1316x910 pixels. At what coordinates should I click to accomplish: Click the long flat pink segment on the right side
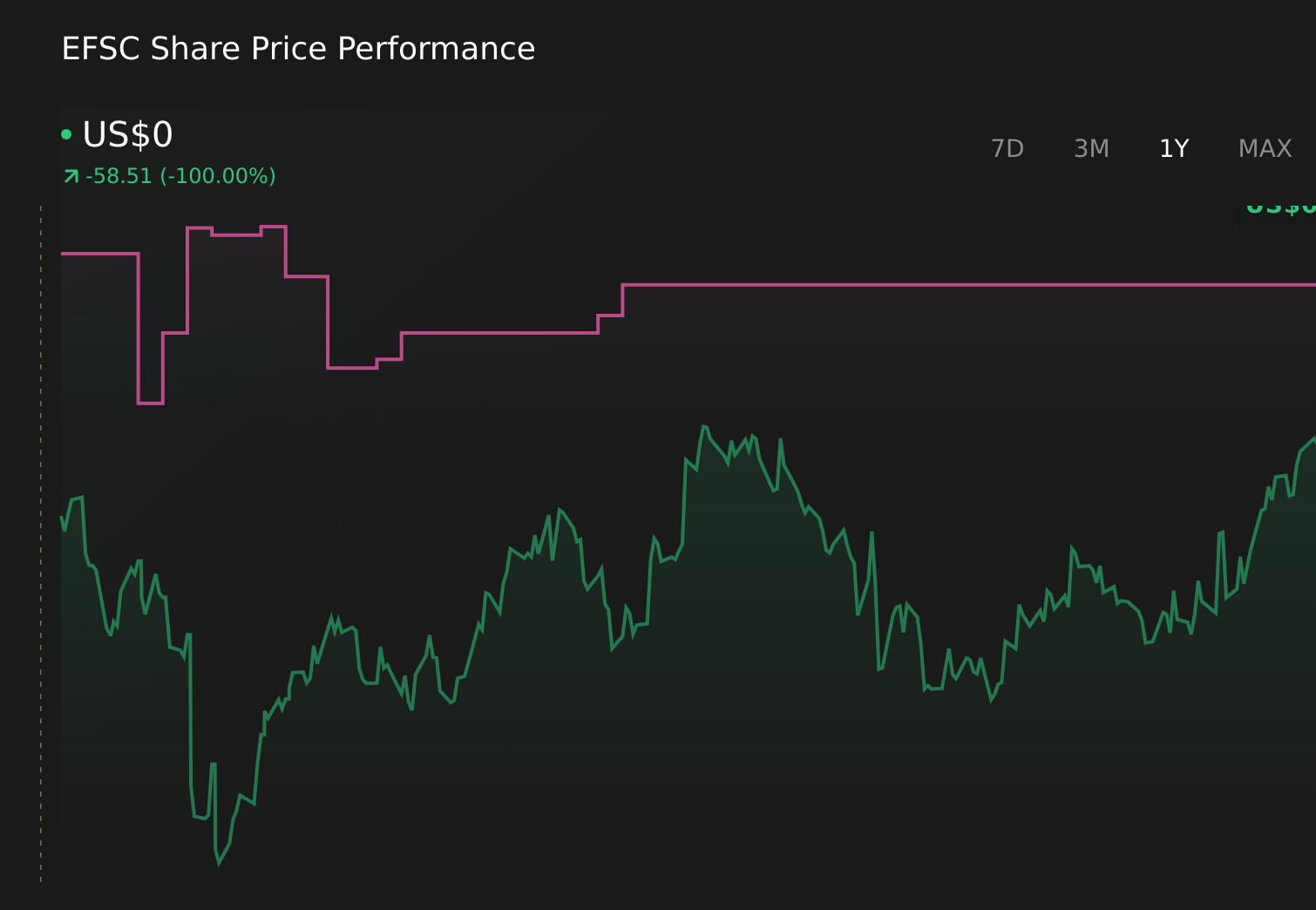969,284
